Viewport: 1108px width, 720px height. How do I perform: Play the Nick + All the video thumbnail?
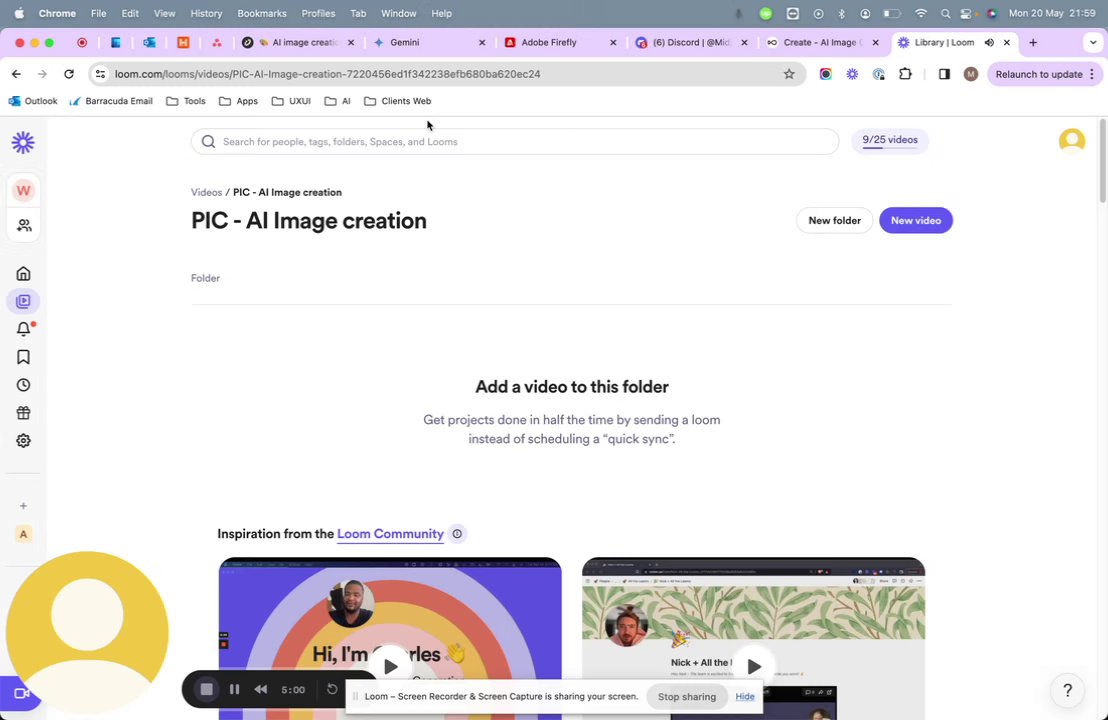(x=753, y=666)
